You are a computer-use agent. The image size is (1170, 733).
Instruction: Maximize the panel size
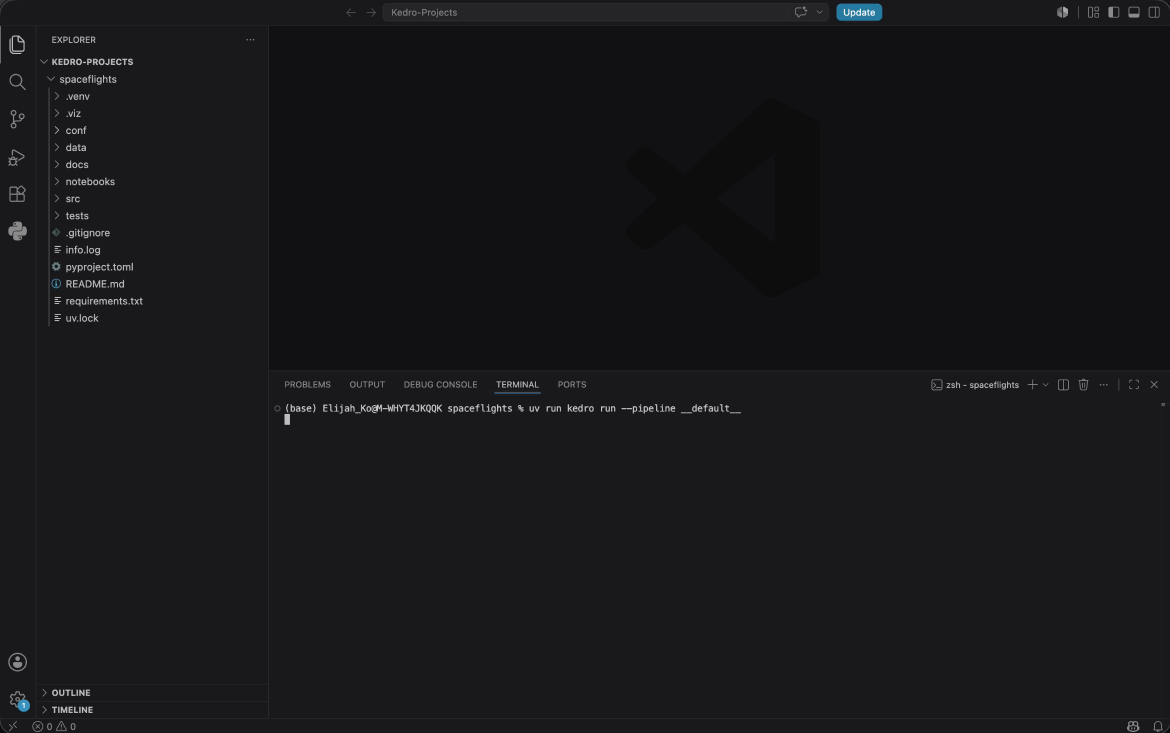click(1133, 384)
